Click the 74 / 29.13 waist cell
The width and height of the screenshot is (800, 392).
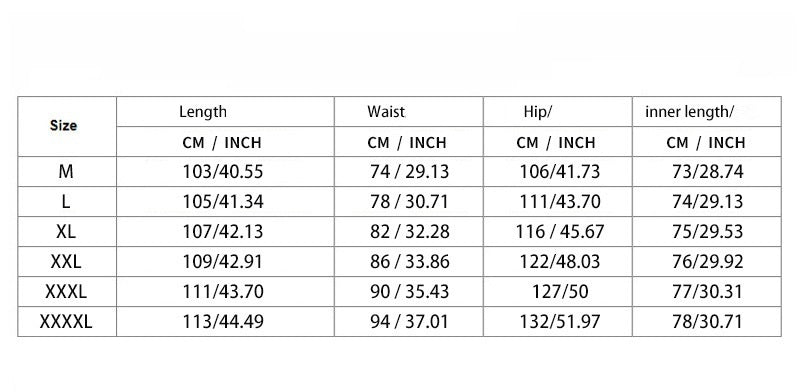coord(410,172)
